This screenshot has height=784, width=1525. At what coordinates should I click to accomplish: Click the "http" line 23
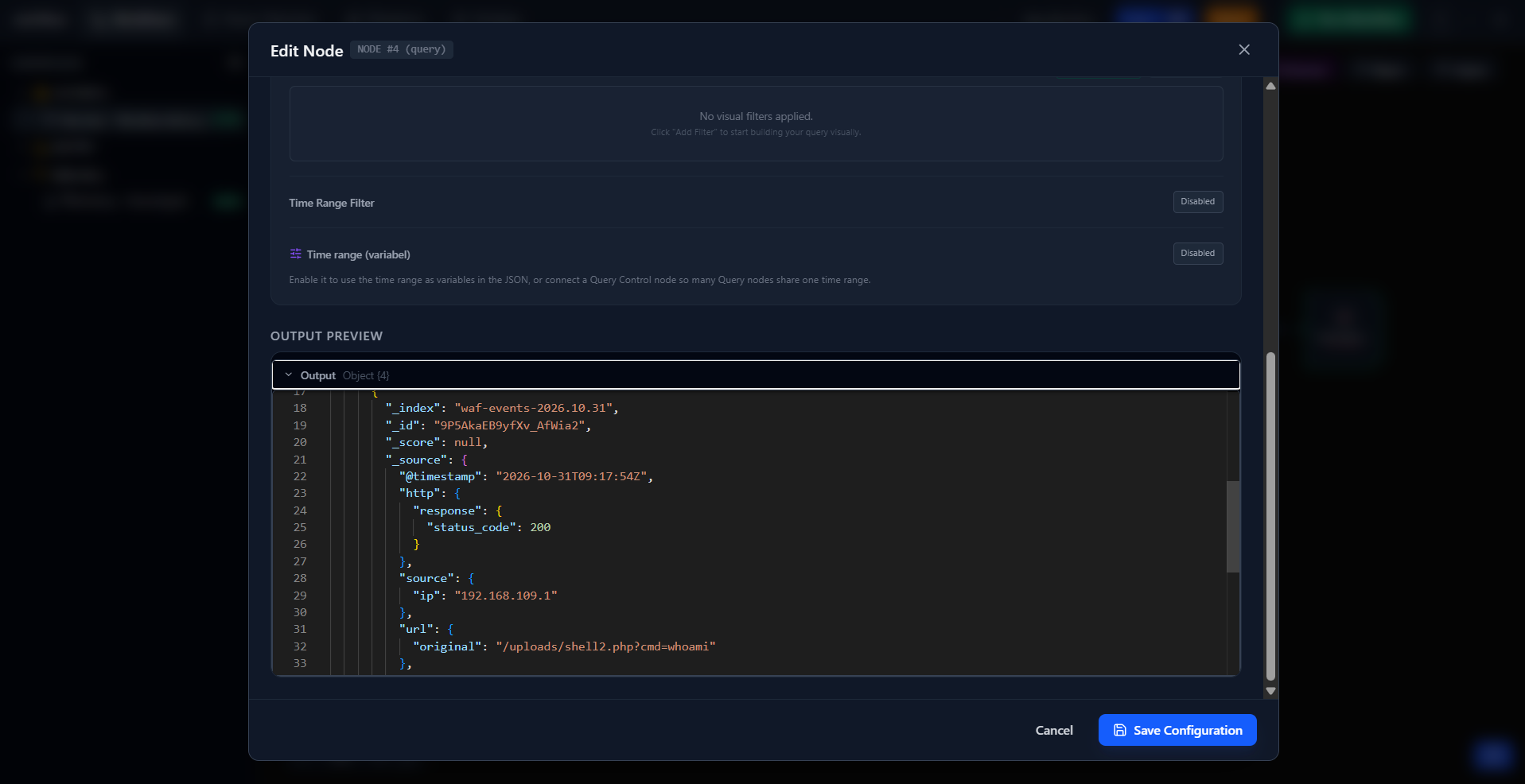tap(430, 493)
